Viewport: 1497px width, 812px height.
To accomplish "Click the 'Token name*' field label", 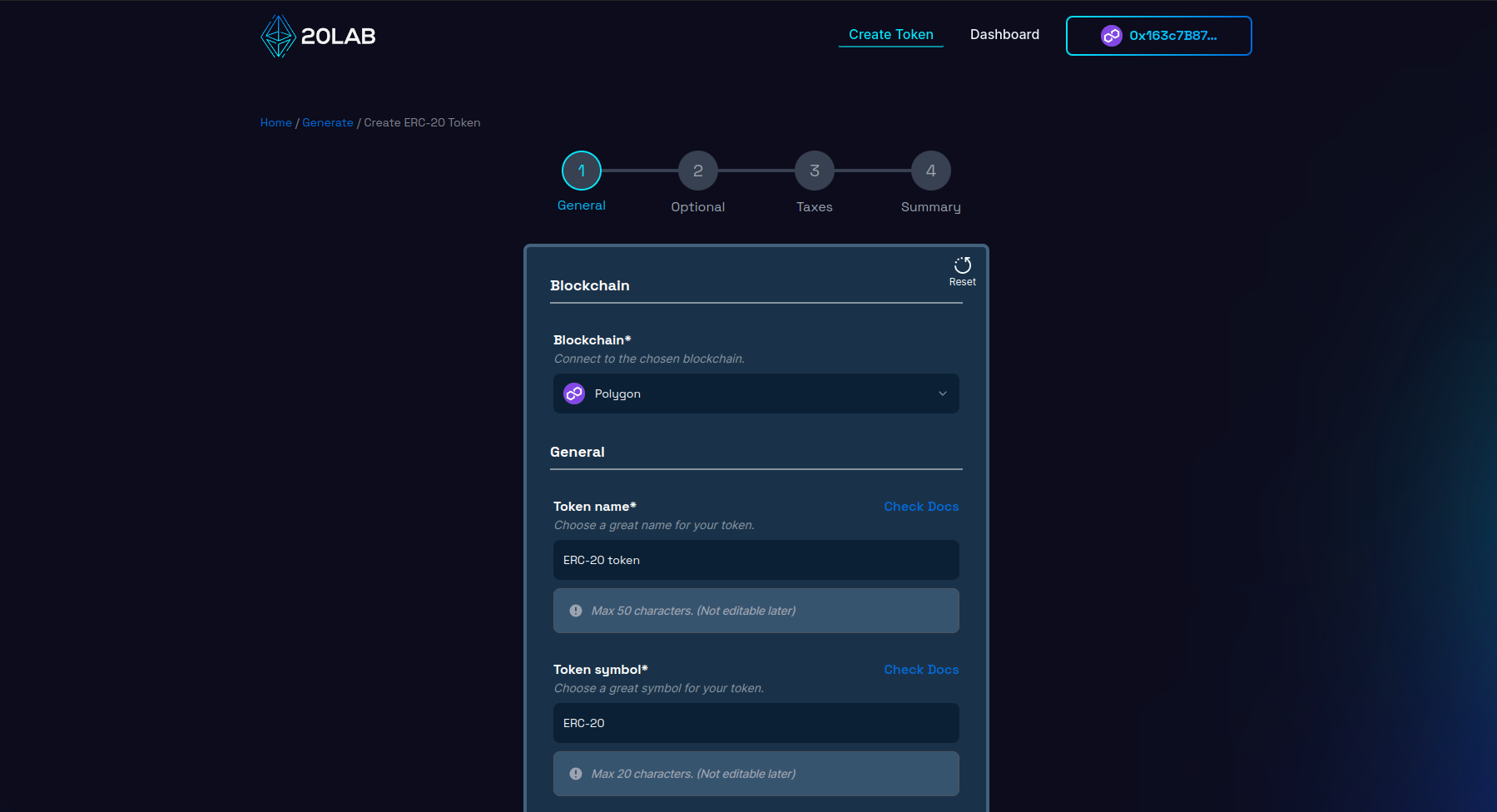I will (595, 507).
